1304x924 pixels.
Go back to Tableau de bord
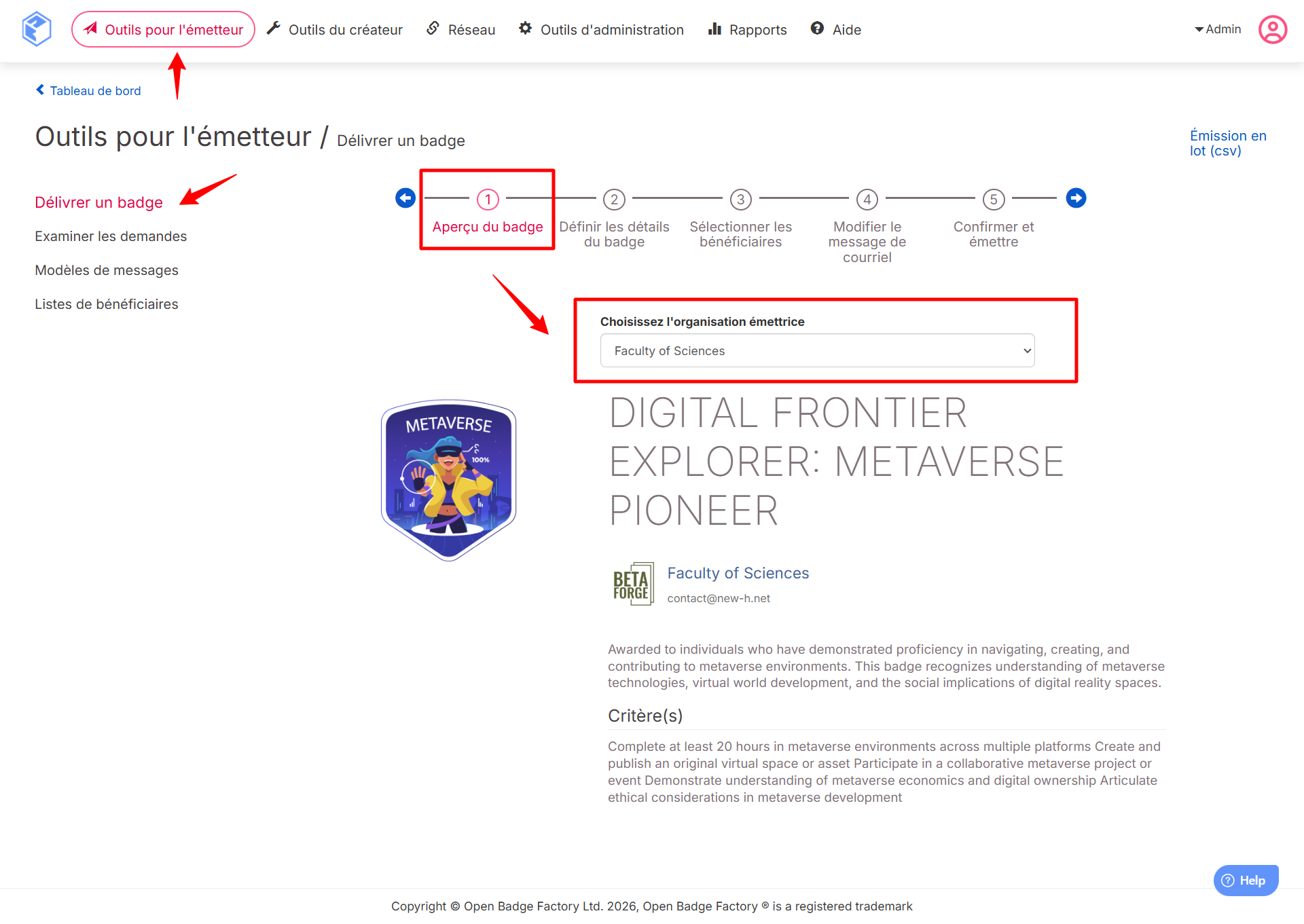[88, 90]
